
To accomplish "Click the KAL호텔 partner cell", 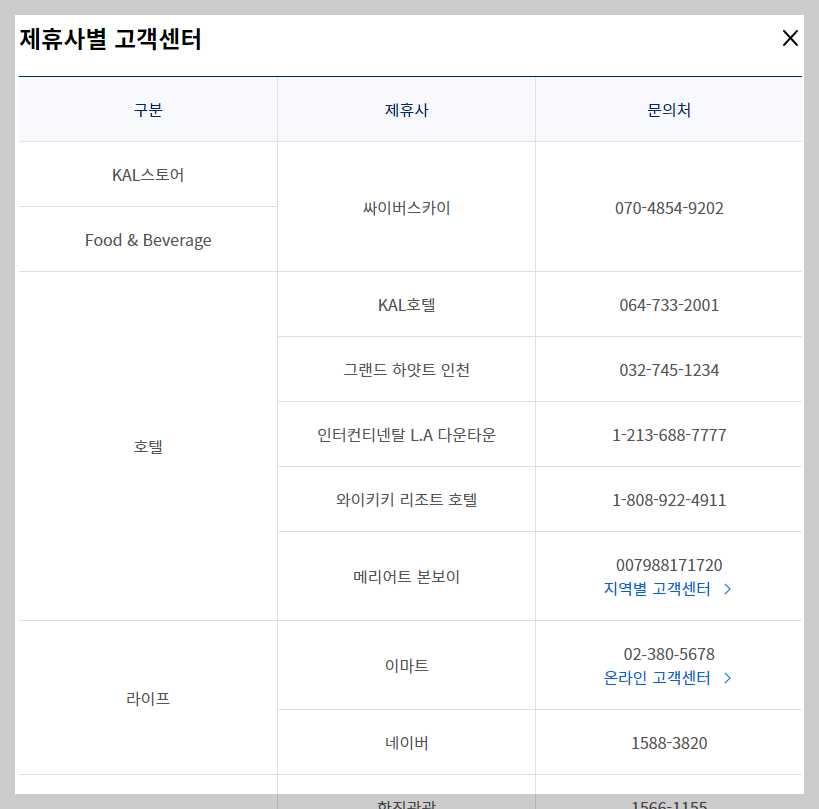I will tap(406, 304).
